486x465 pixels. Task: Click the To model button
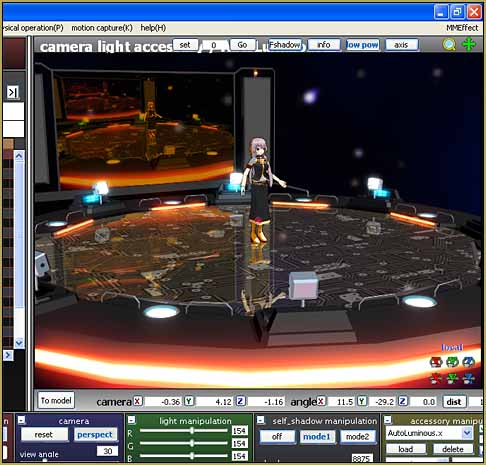56,400
